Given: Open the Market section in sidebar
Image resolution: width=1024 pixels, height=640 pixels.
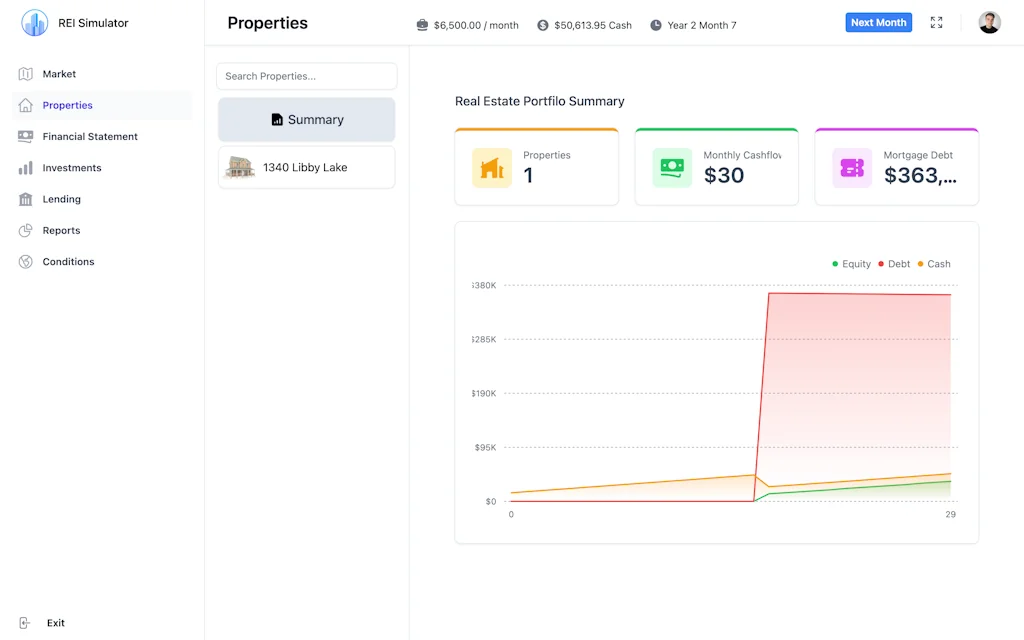Looking at the screenshot, I should click(60, 73).
